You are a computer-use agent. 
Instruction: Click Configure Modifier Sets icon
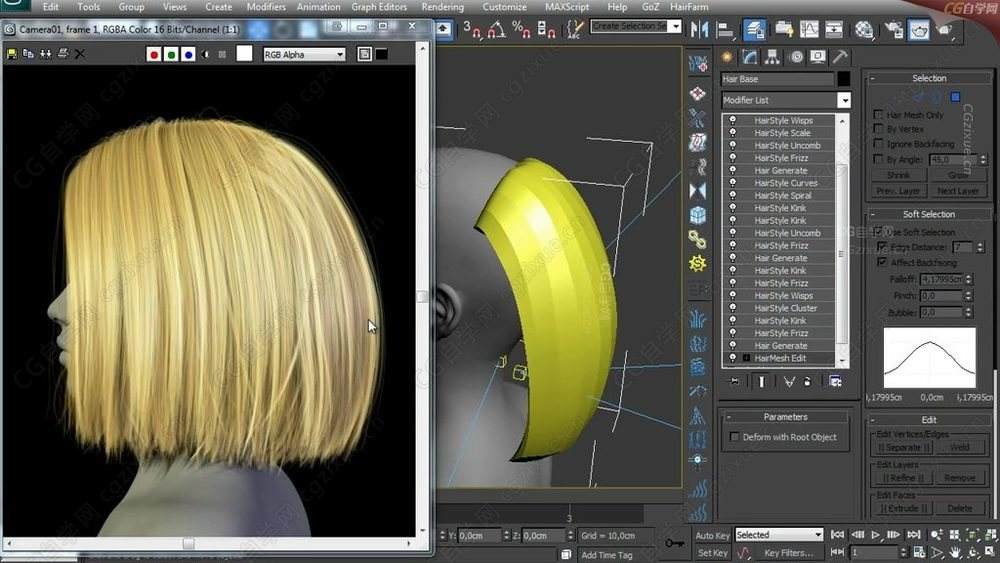pos(835,381)
